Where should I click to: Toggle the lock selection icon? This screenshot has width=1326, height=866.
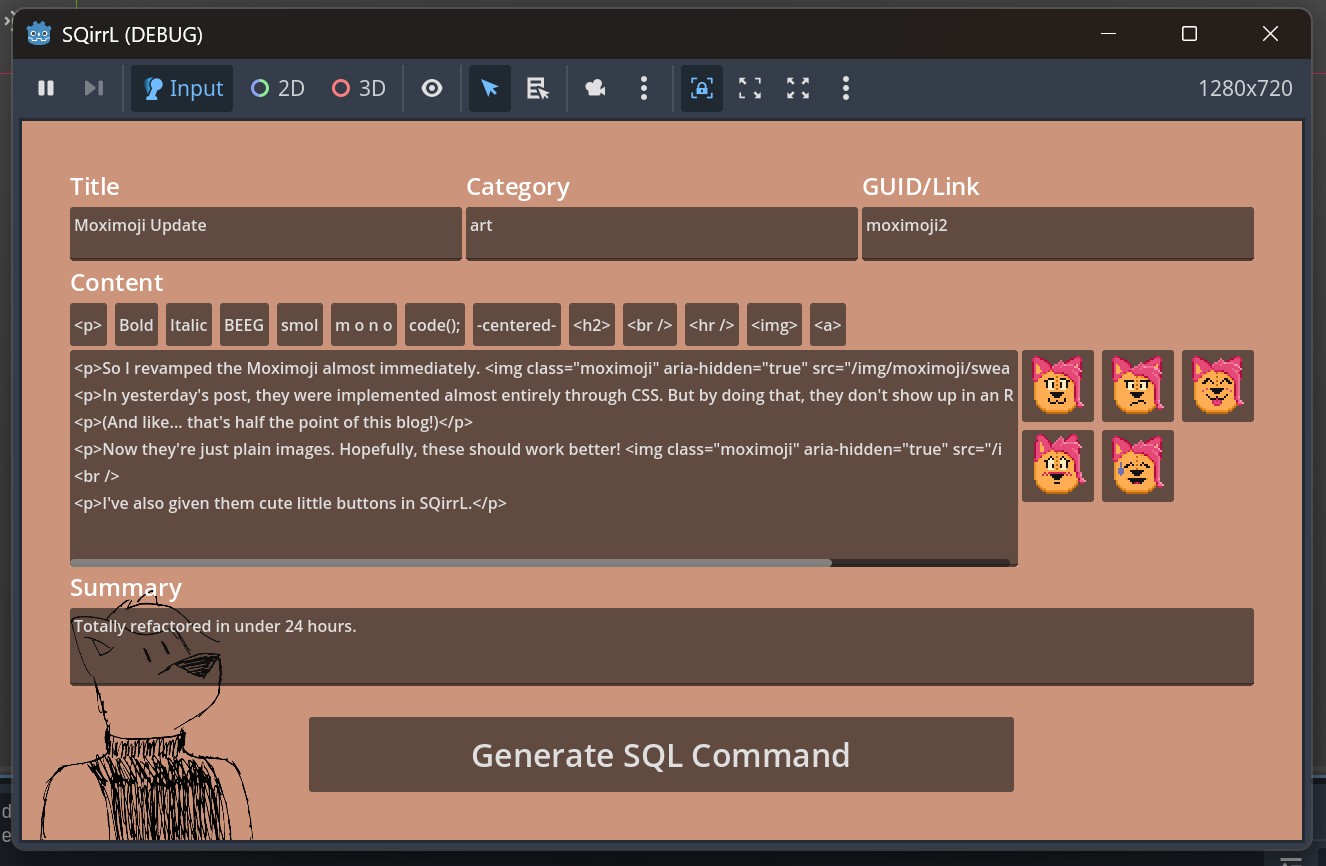[x=701, y=88]
